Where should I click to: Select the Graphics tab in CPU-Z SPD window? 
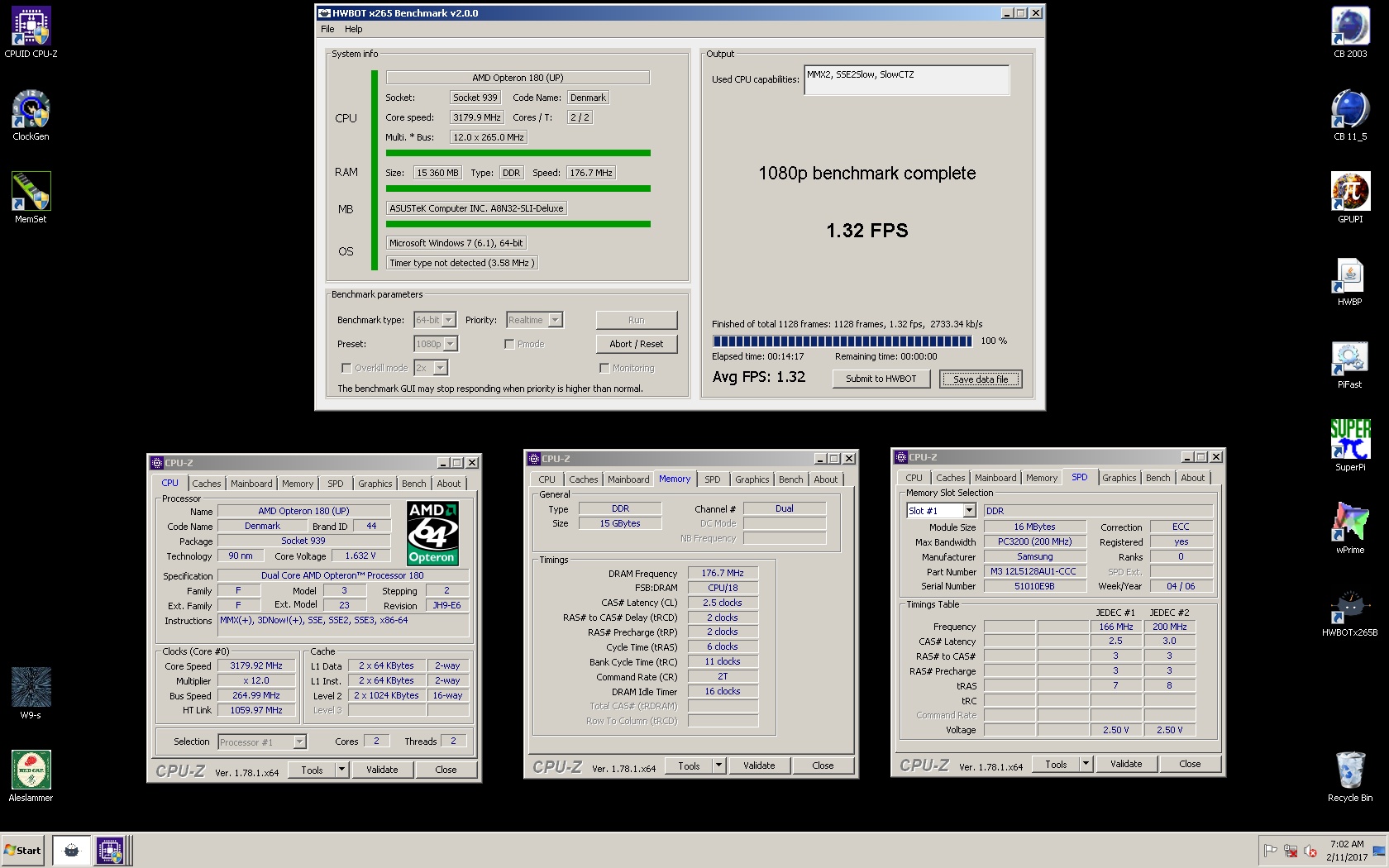coord(1119,478)
